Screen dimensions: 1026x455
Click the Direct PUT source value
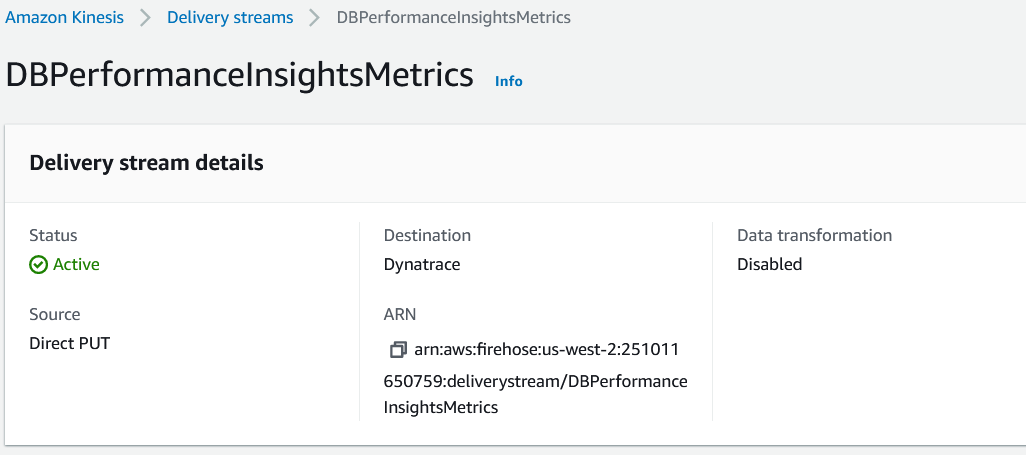click(71, 343)
